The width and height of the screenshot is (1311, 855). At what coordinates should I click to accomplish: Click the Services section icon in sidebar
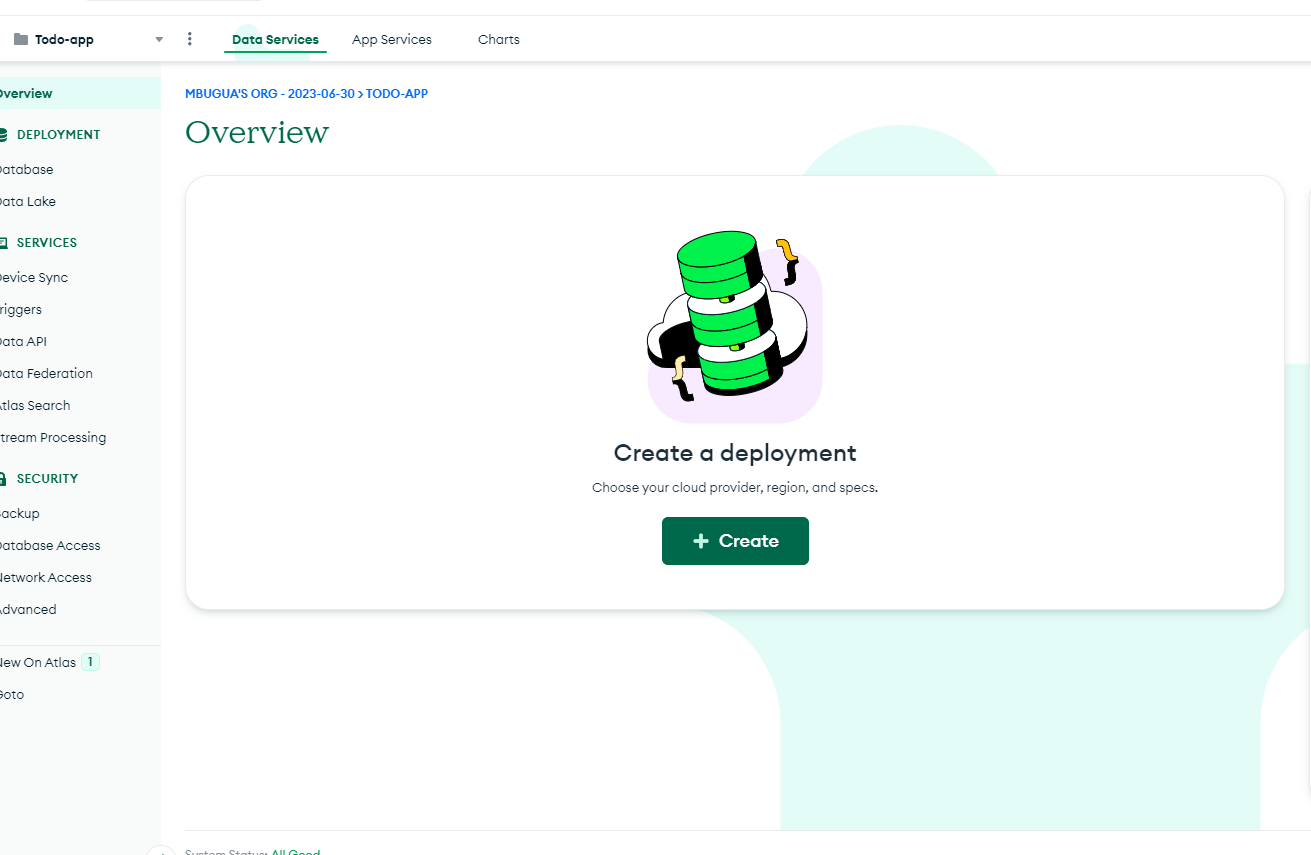tap(4, 242)
